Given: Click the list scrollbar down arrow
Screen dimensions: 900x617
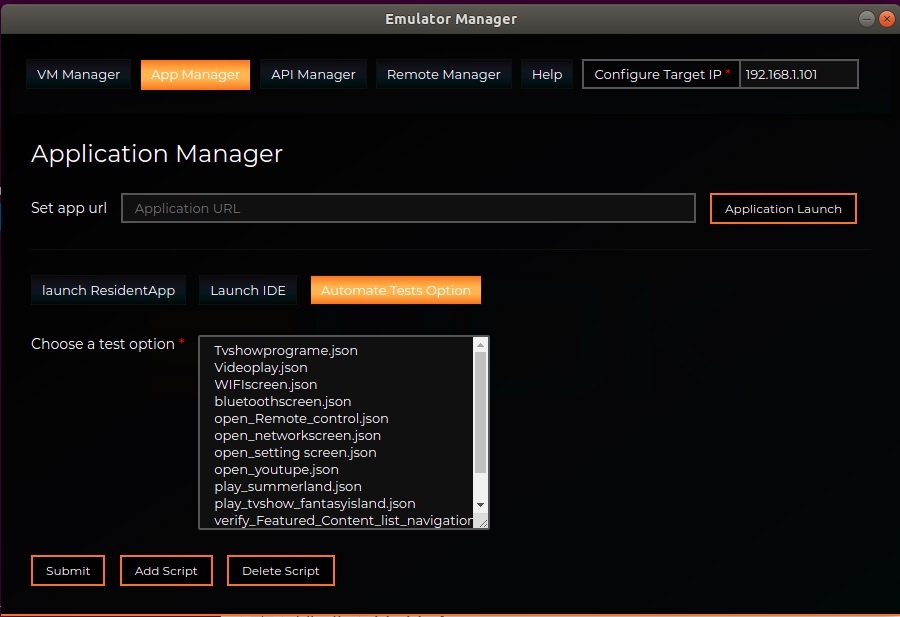Looking at the screenshot, I should pyautogui.click(x=480, y=505).
